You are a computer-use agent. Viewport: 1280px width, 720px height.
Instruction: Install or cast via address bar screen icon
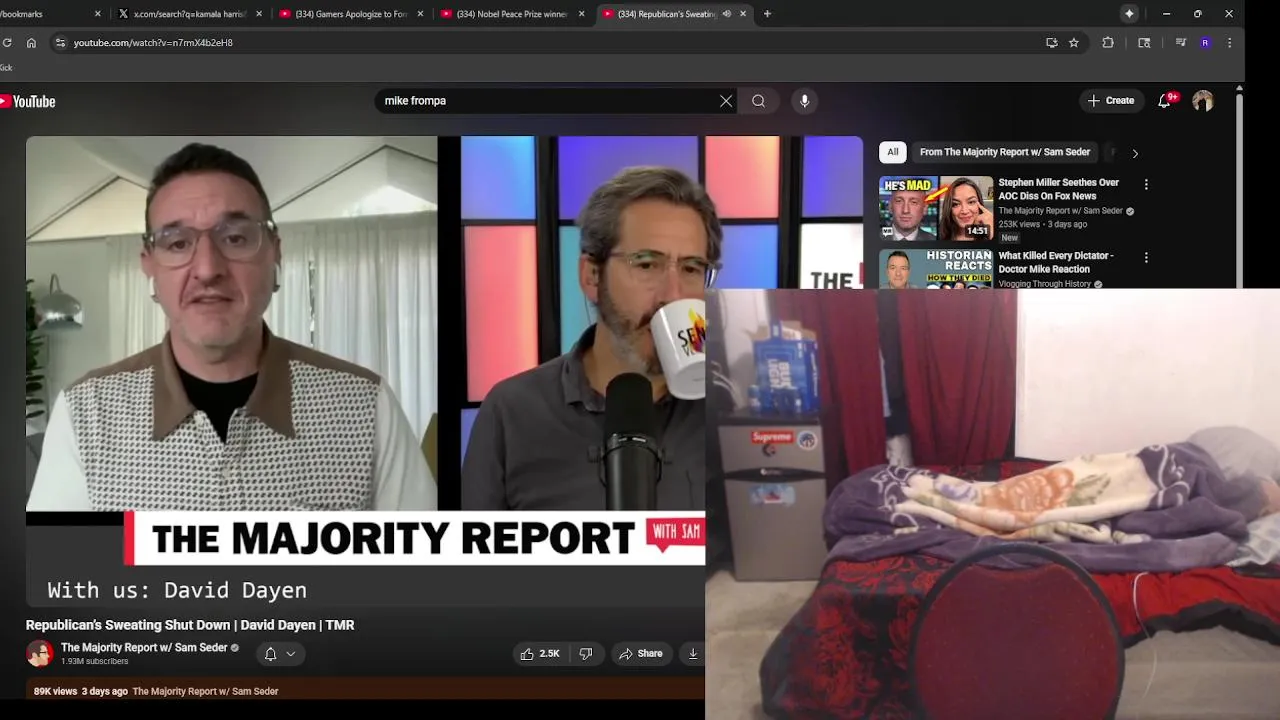[x=1051, y=43]
